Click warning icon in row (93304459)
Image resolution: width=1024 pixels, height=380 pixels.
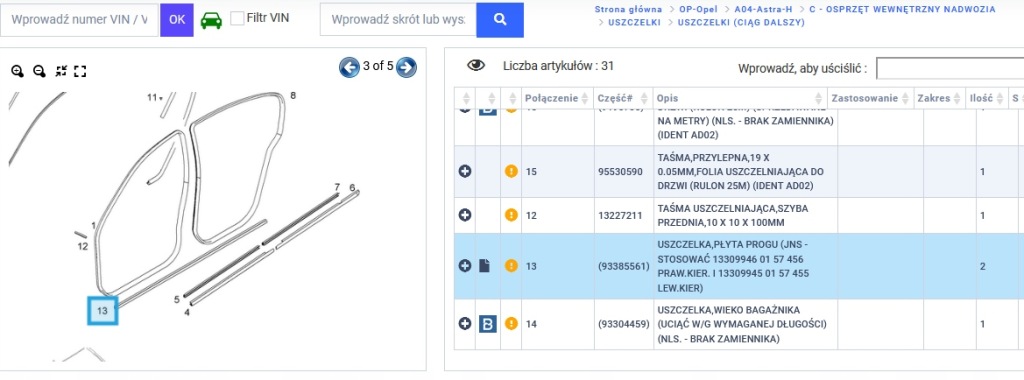tap(511, 323)
